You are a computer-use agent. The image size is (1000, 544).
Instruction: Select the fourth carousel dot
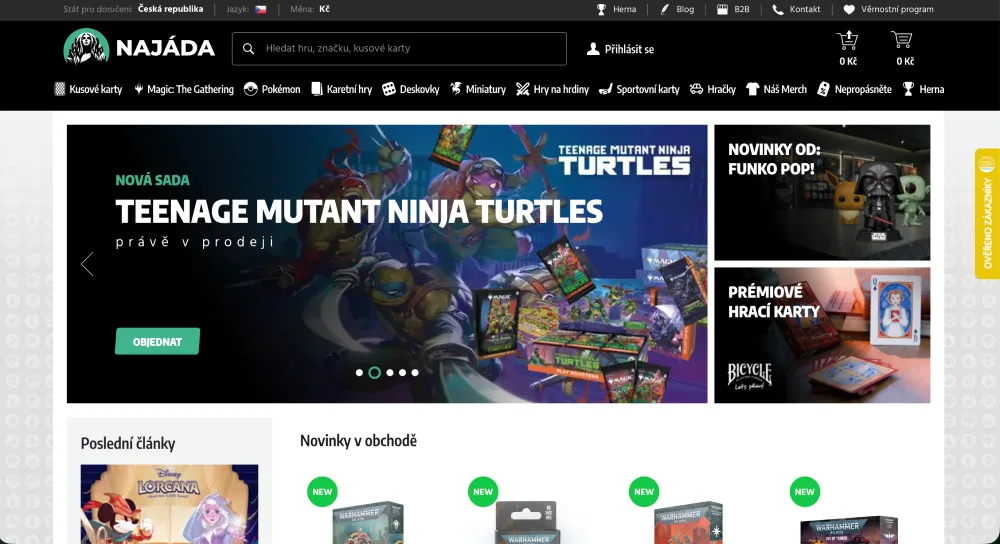(x=402, y=372)
